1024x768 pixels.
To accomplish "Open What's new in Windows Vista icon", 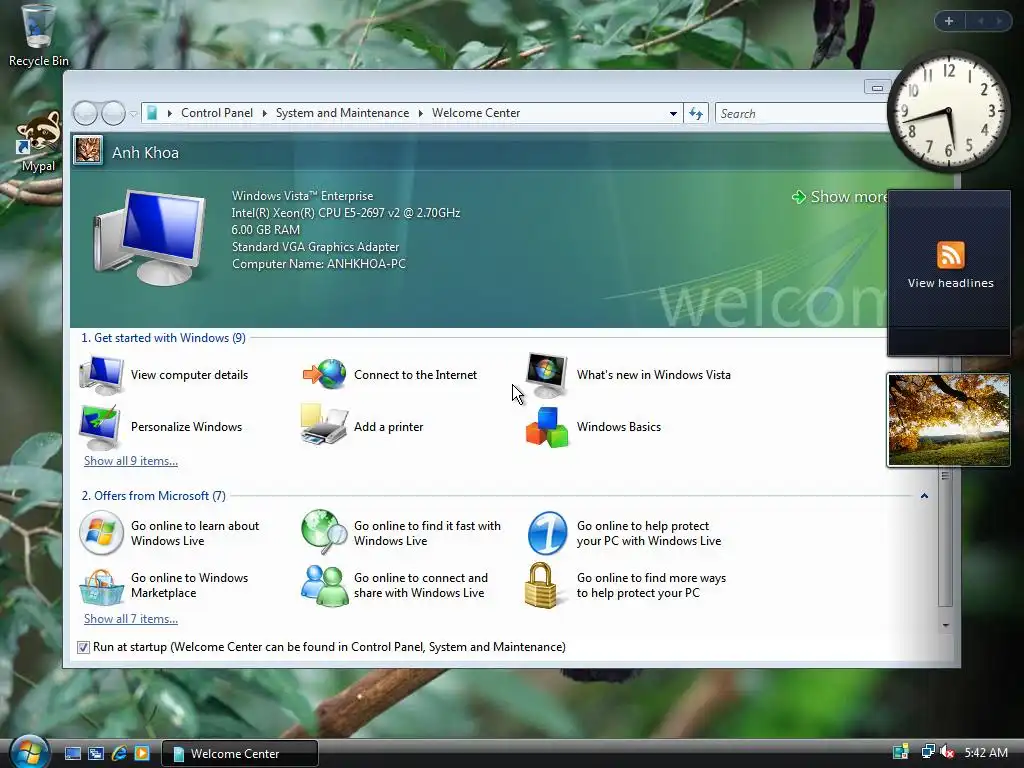I will [547, 375].
